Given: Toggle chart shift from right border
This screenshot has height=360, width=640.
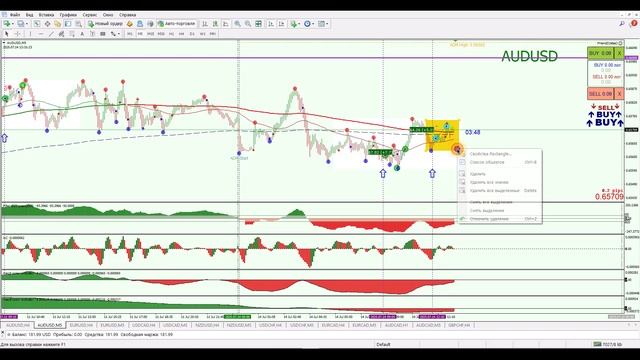Looking at the screenshot, I should pos(281,24).
